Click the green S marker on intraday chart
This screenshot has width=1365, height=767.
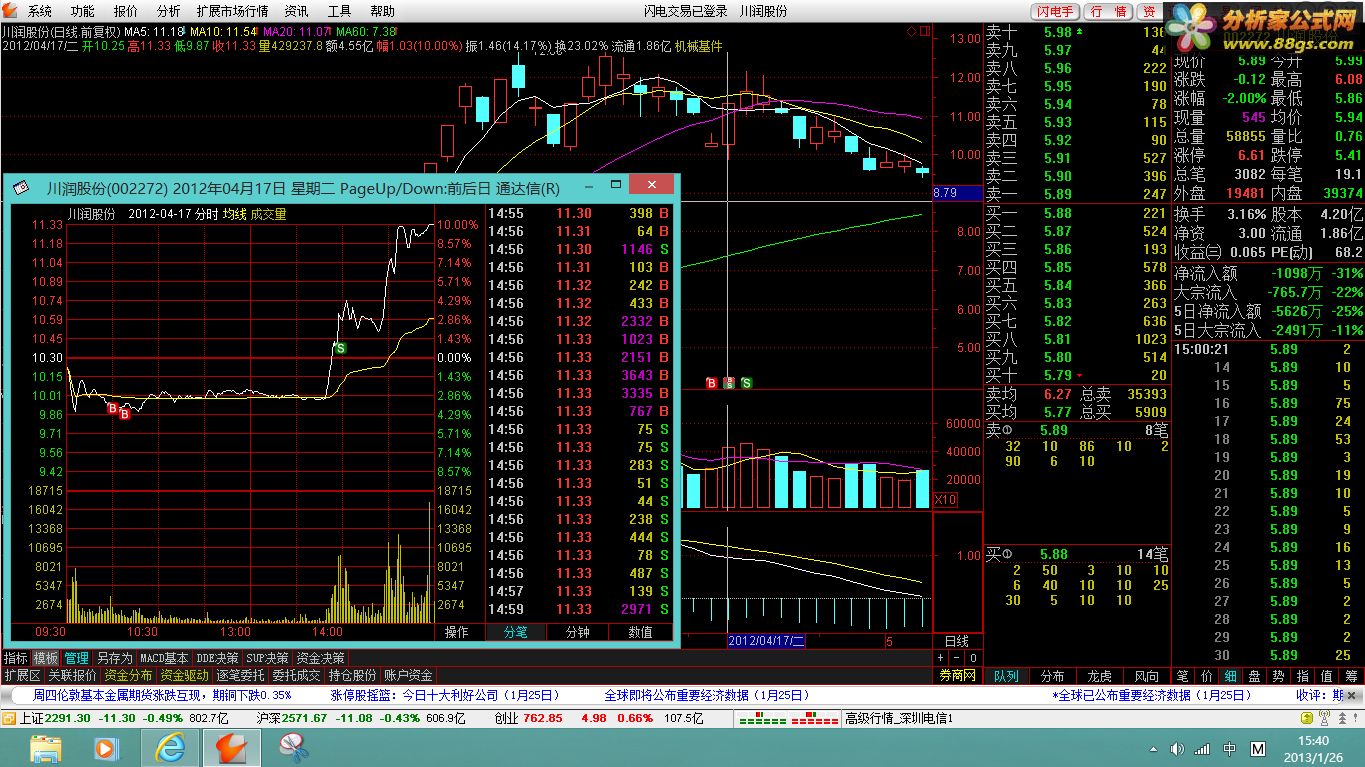[x=341, y=348]
